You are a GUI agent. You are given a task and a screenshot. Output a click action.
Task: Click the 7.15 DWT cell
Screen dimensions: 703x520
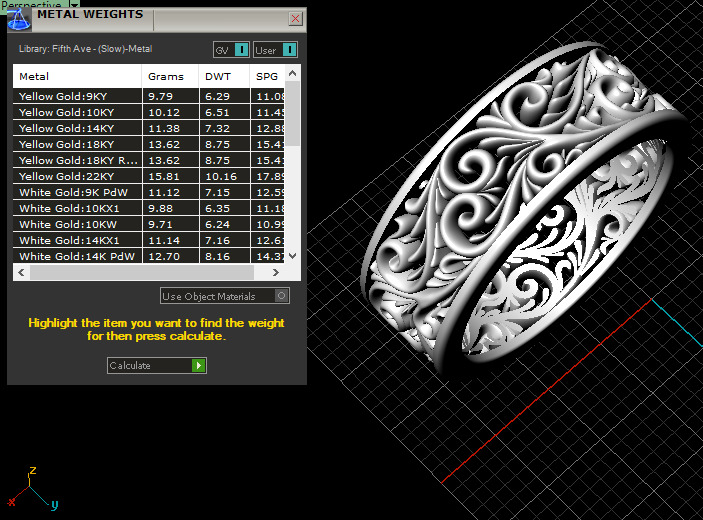click(x=224, y=192)
